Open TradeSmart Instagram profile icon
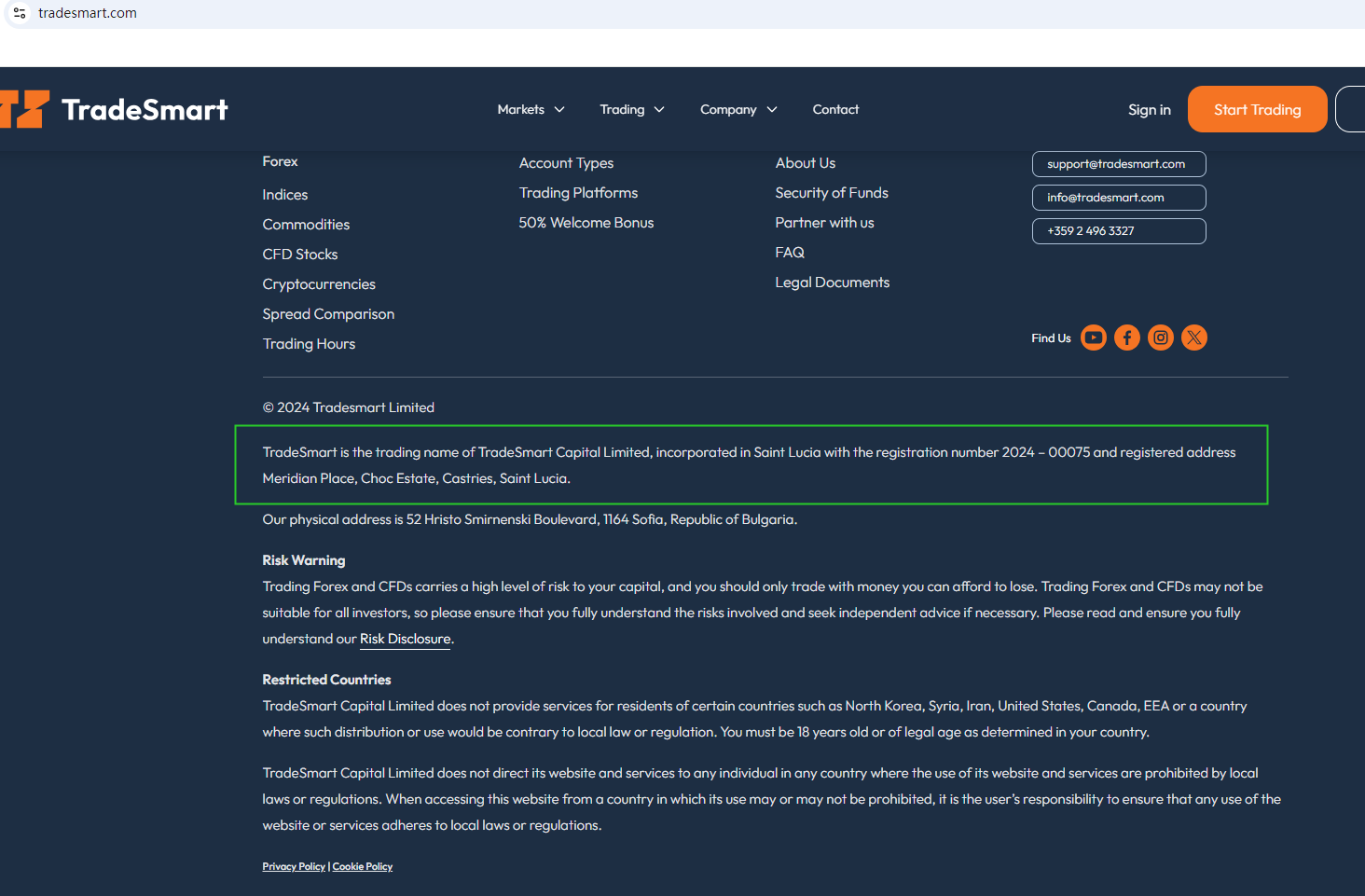 tap(1161, 338)
